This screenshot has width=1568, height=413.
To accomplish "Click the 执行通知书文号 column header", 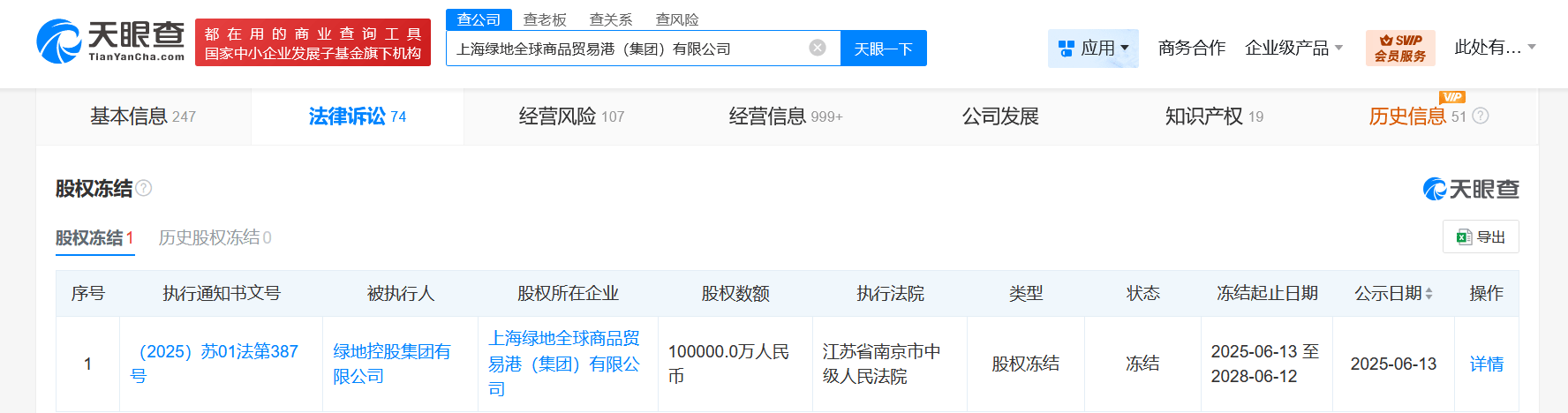I will click(221, 293).
